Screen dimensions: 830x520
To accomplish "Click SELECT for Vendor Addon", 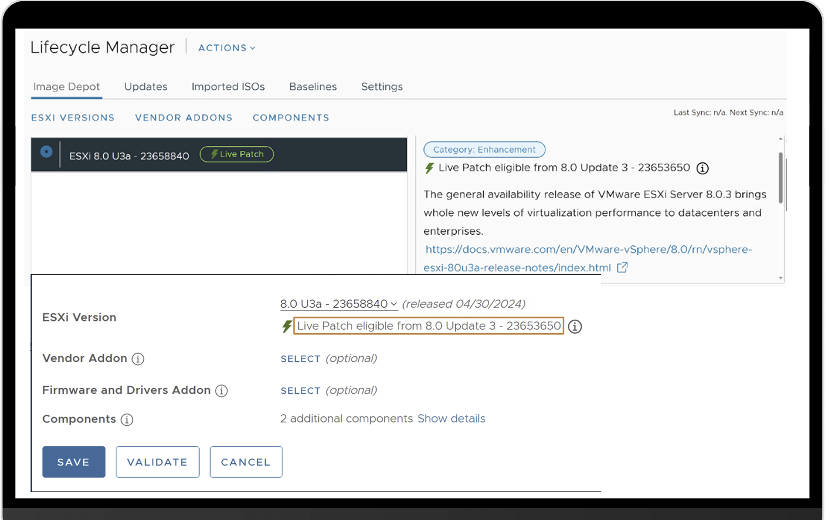I will [x=300, y=359].
